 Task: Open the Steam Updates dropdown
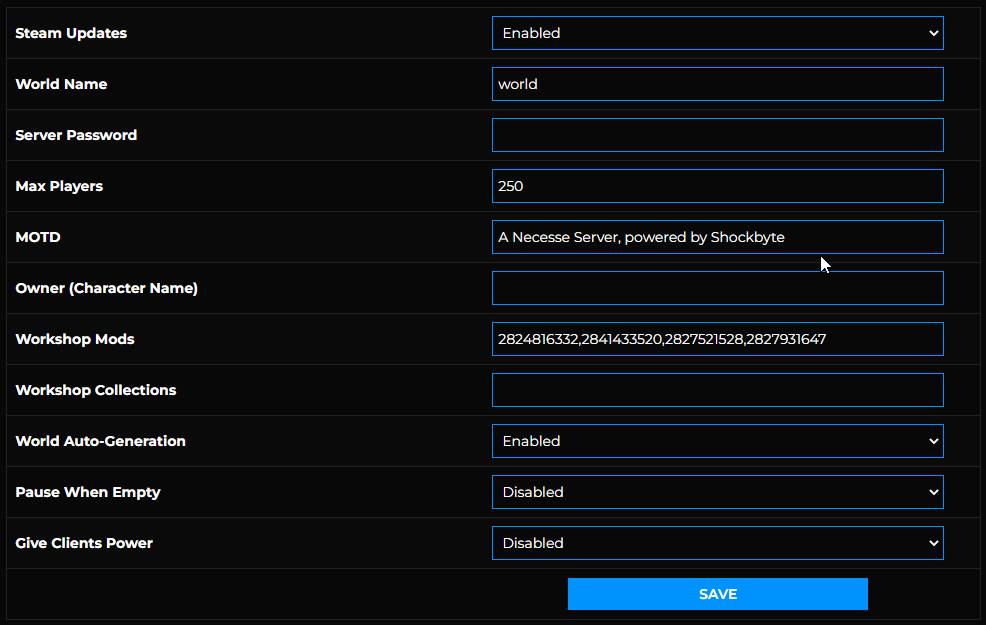(x=717, y=33)
